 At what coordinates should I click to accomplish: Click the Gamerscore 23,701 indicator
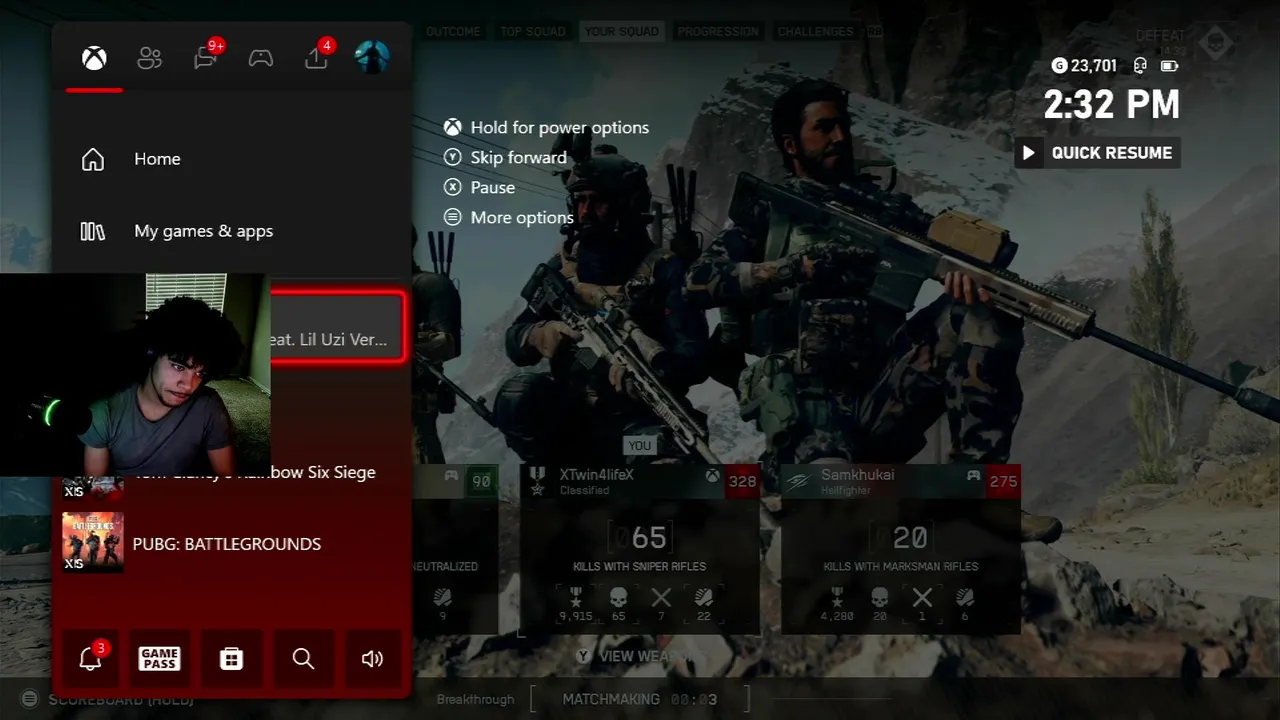(x=1084, y=66)
